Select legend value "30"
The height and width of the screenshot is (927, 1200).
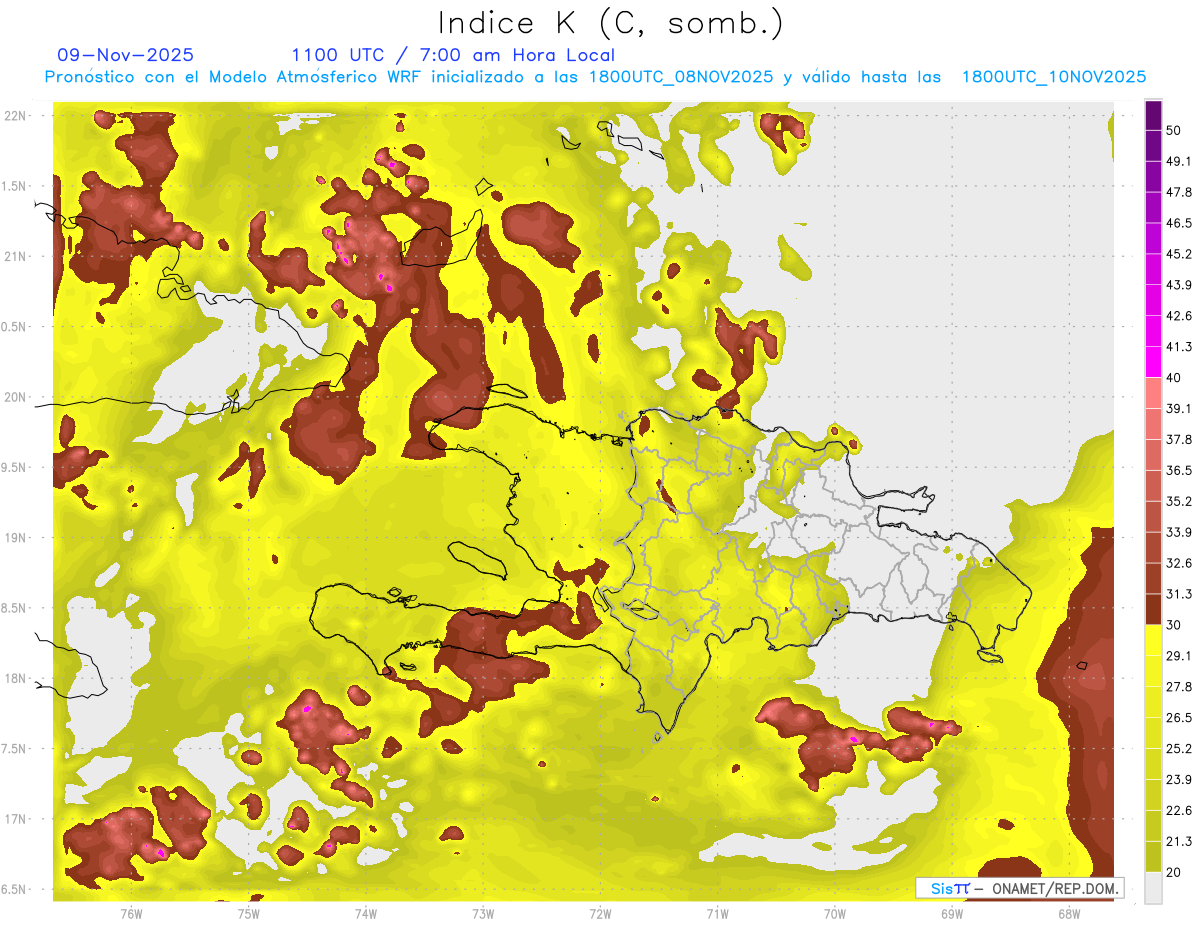[x=1174, y=625]
